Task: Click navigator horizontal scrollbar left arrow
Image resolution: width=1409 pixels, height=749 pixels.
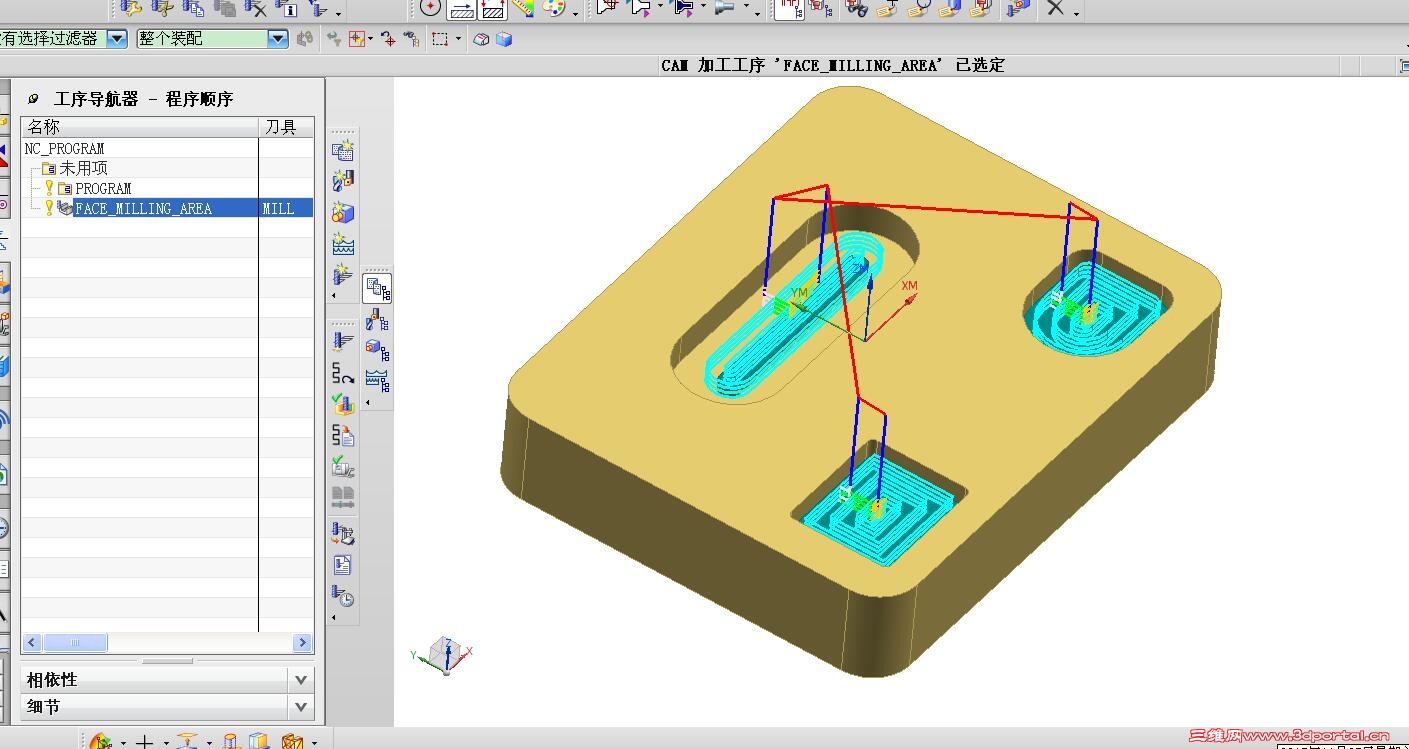Action: point(32,642)
